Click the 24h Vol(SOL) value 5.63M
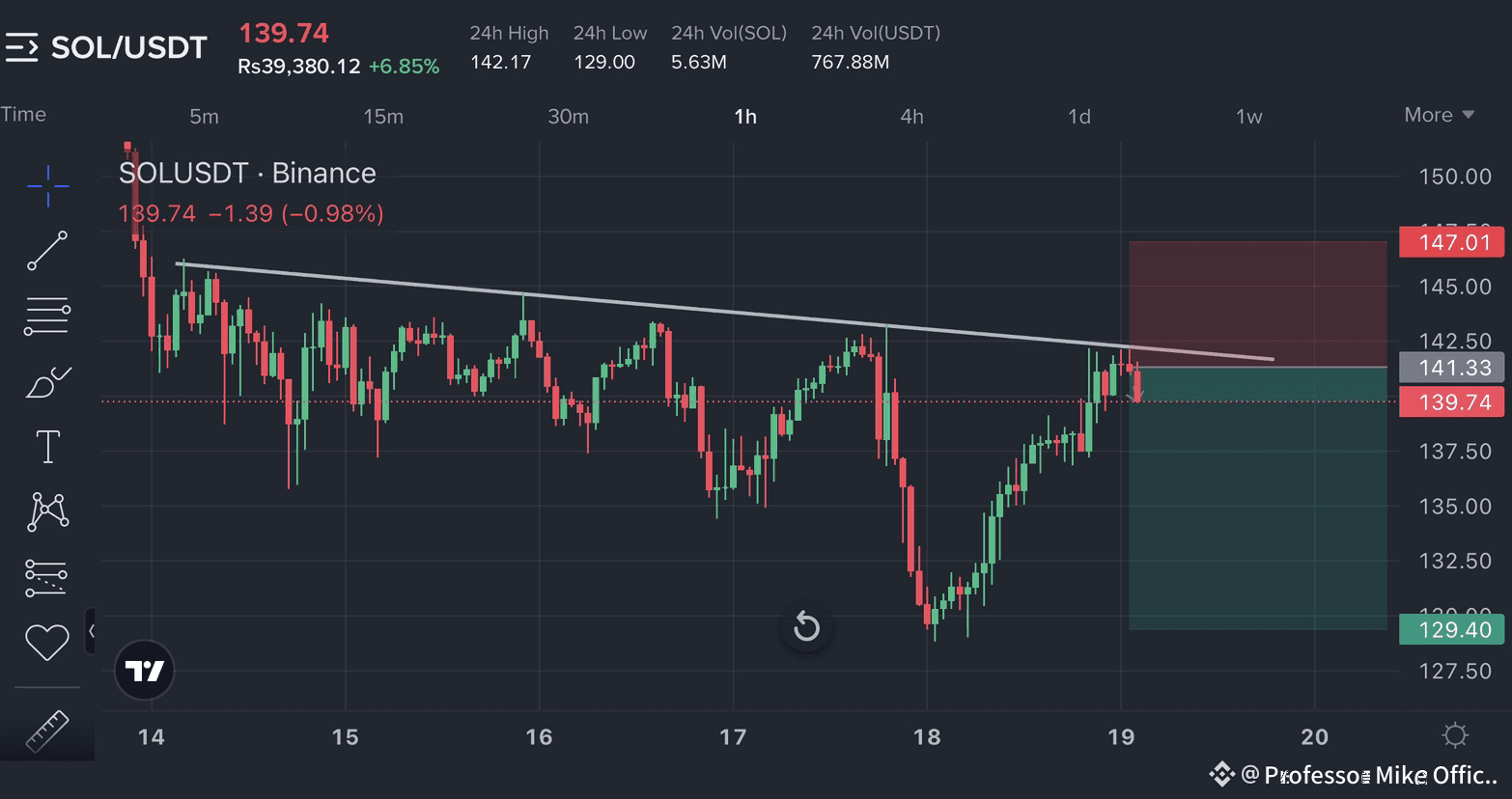The height and width of the screenshot is (799, 1512). point(699,62)
